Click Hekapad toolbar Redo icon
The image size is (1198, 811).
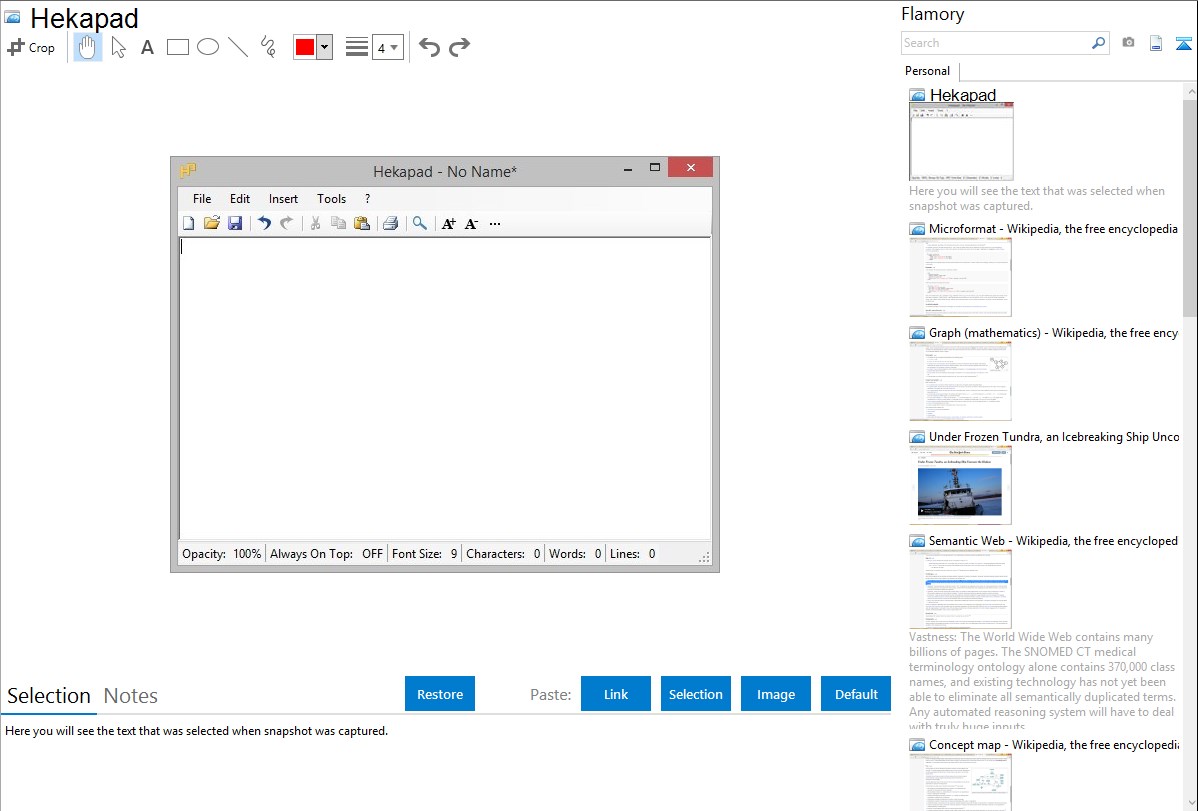click(x=287, y=223)
